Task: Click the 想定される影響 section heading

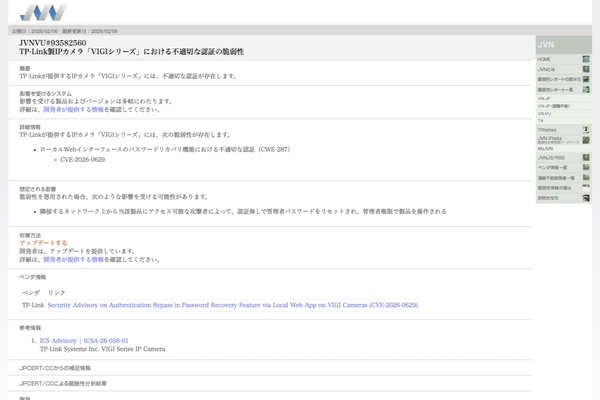Action: pyautogui.click(x=38, y=189)
